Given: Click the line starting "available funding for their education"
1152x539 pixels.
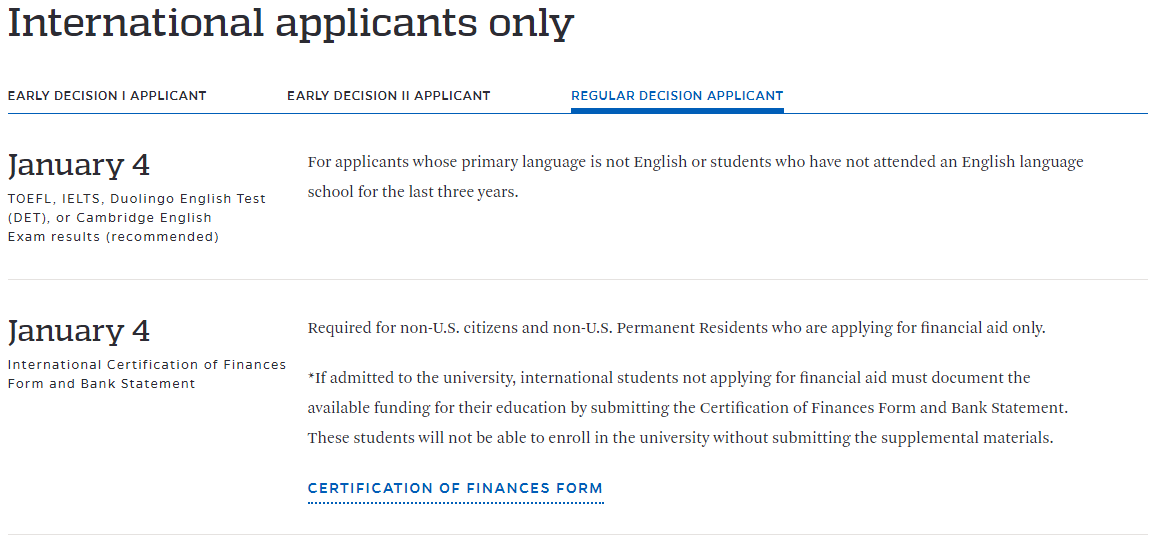Looking at the screenshot, I should (687, 408).
